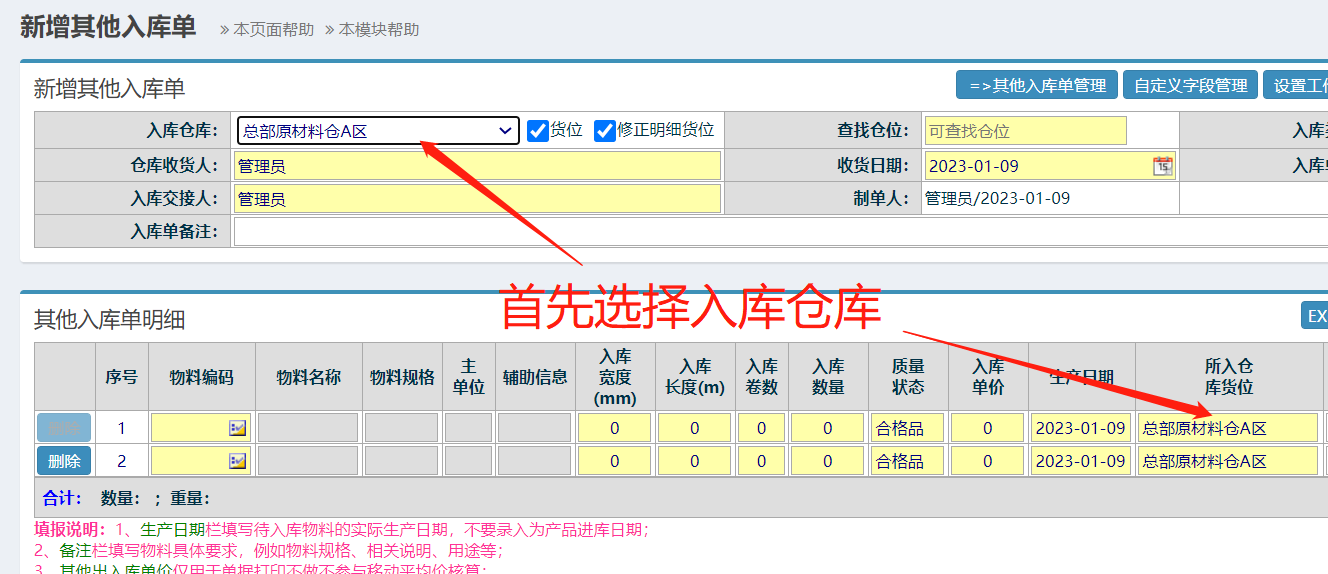1328x574 pixels.
Task: Click the 入库交接人 input field
Action: click(x=477, y=199)
